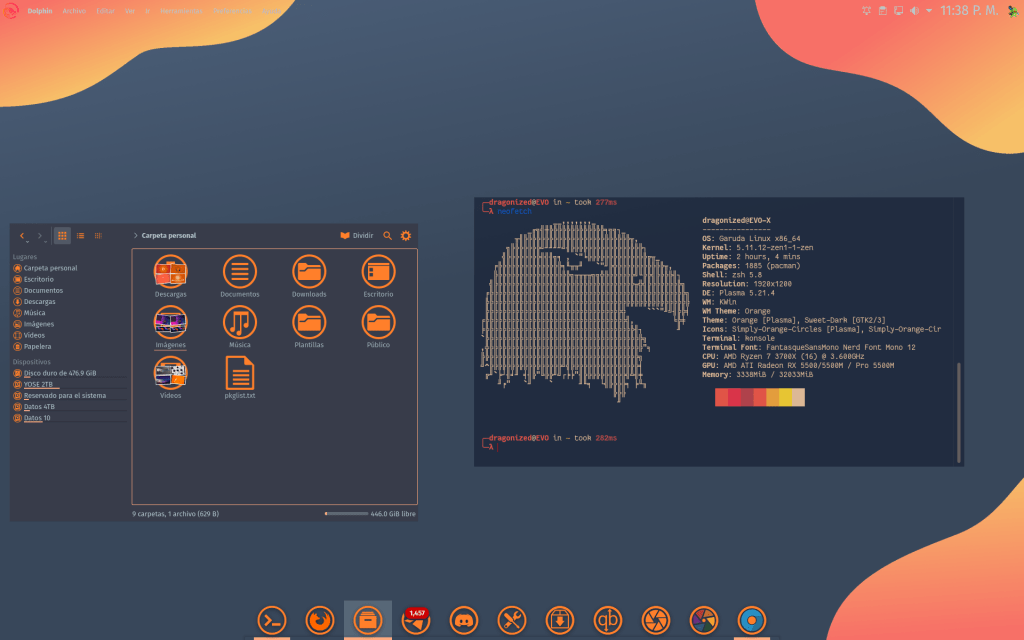Click the search icon in Dolphin toolbar
The width and height of the screenshot is (1024, 640).
[388, 236]
